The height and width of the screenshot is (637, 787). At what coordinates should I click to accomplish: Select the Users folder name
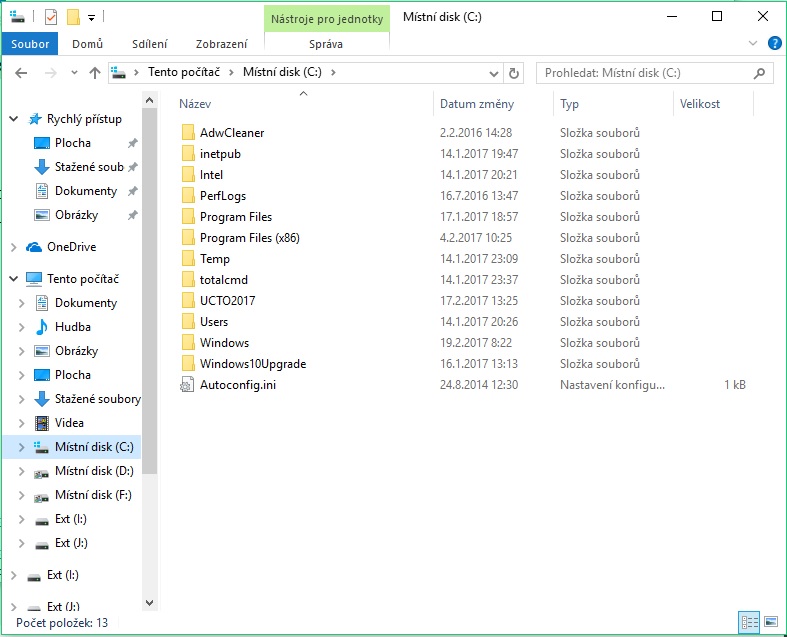coord(214,322)
